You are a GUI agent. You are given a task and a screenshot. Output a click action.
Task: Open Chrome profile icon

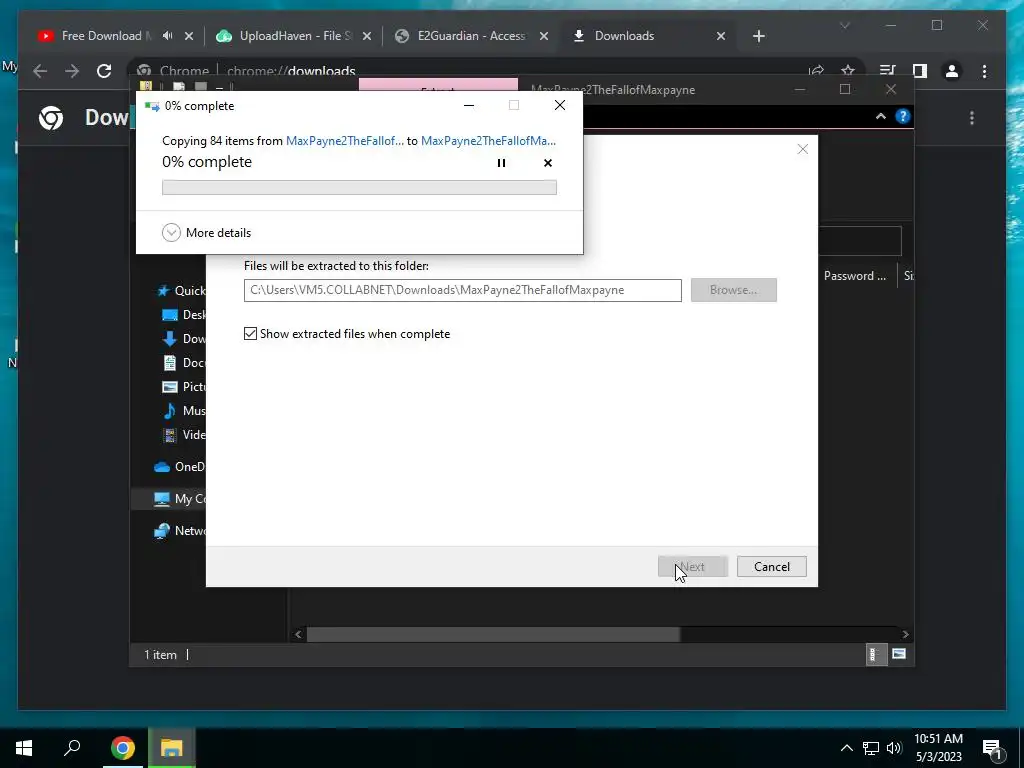(952, 71)
